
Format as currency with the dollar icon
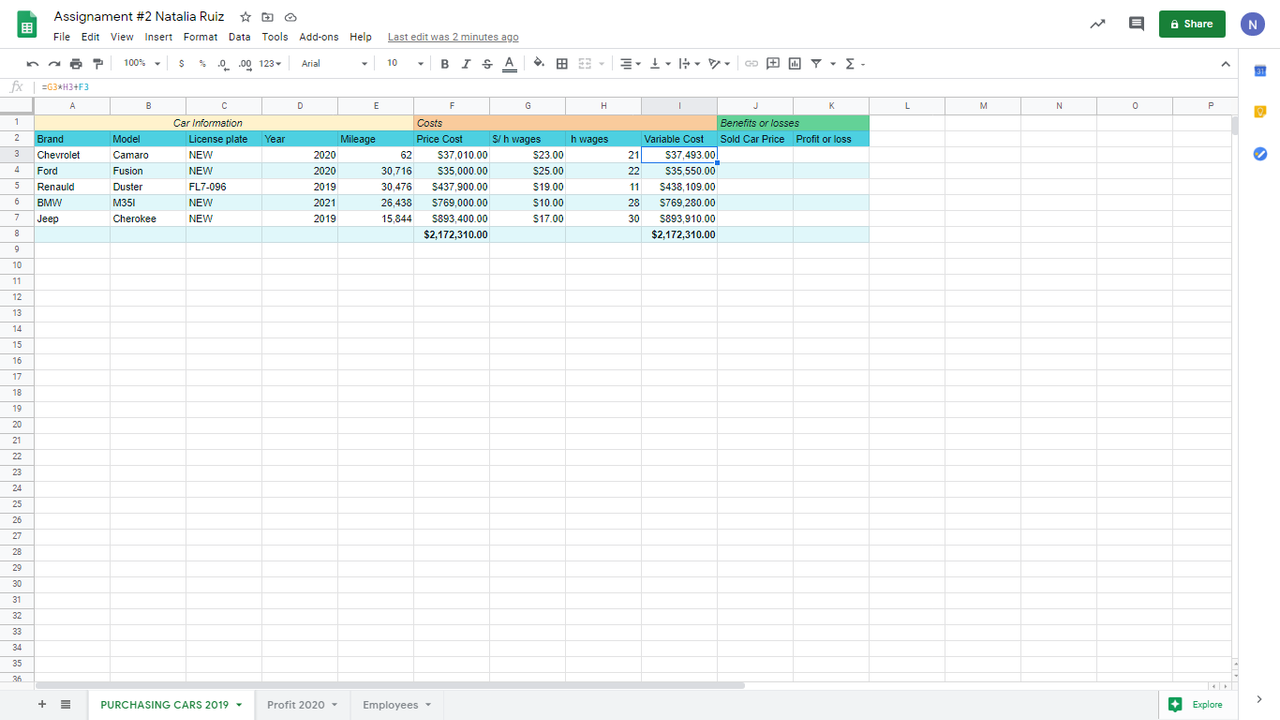pyautogui.click(x=181, y=63)
